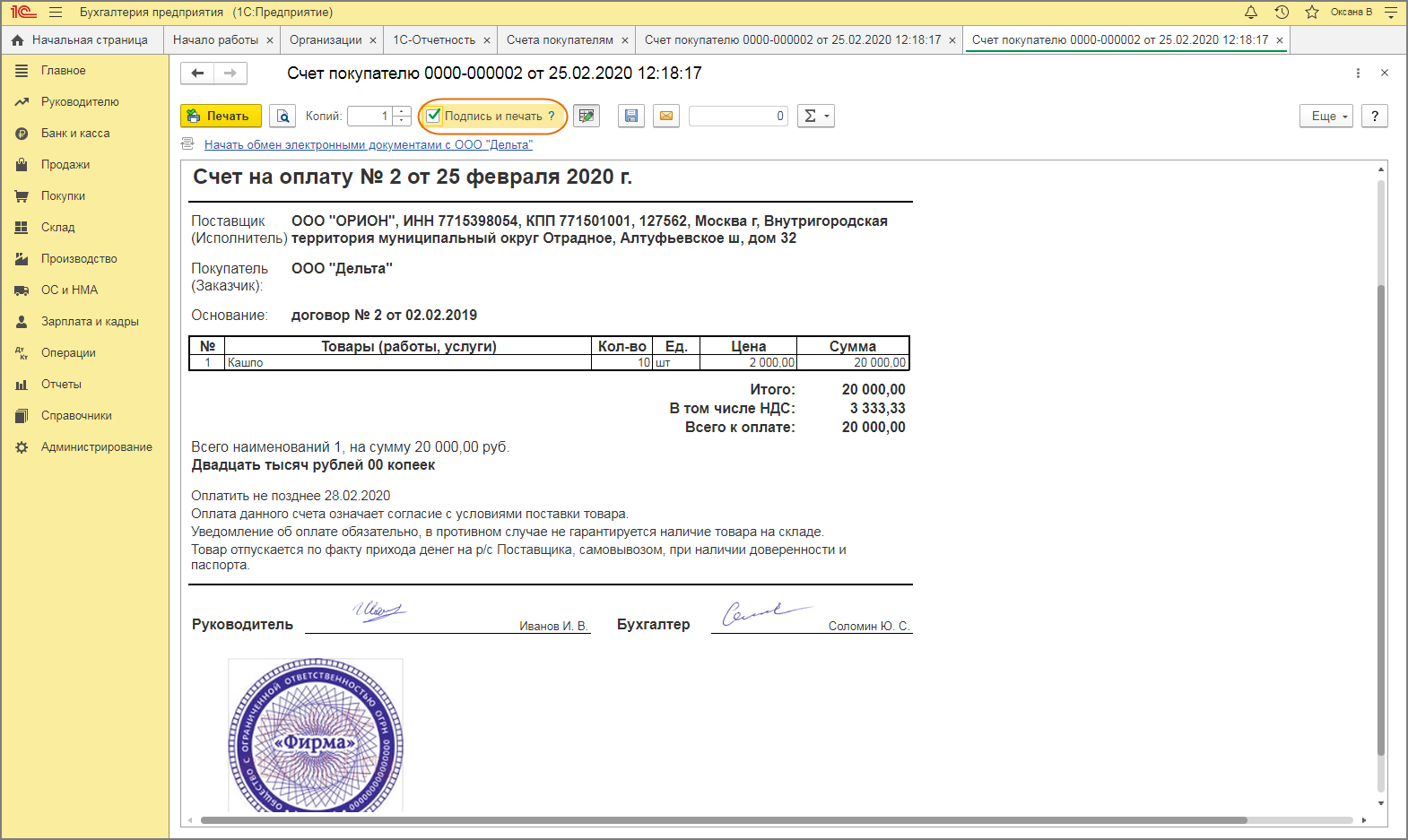Open Продажи section in sidebar
The width and height of the screenshot is (1408, 840).
click(85, 164)
